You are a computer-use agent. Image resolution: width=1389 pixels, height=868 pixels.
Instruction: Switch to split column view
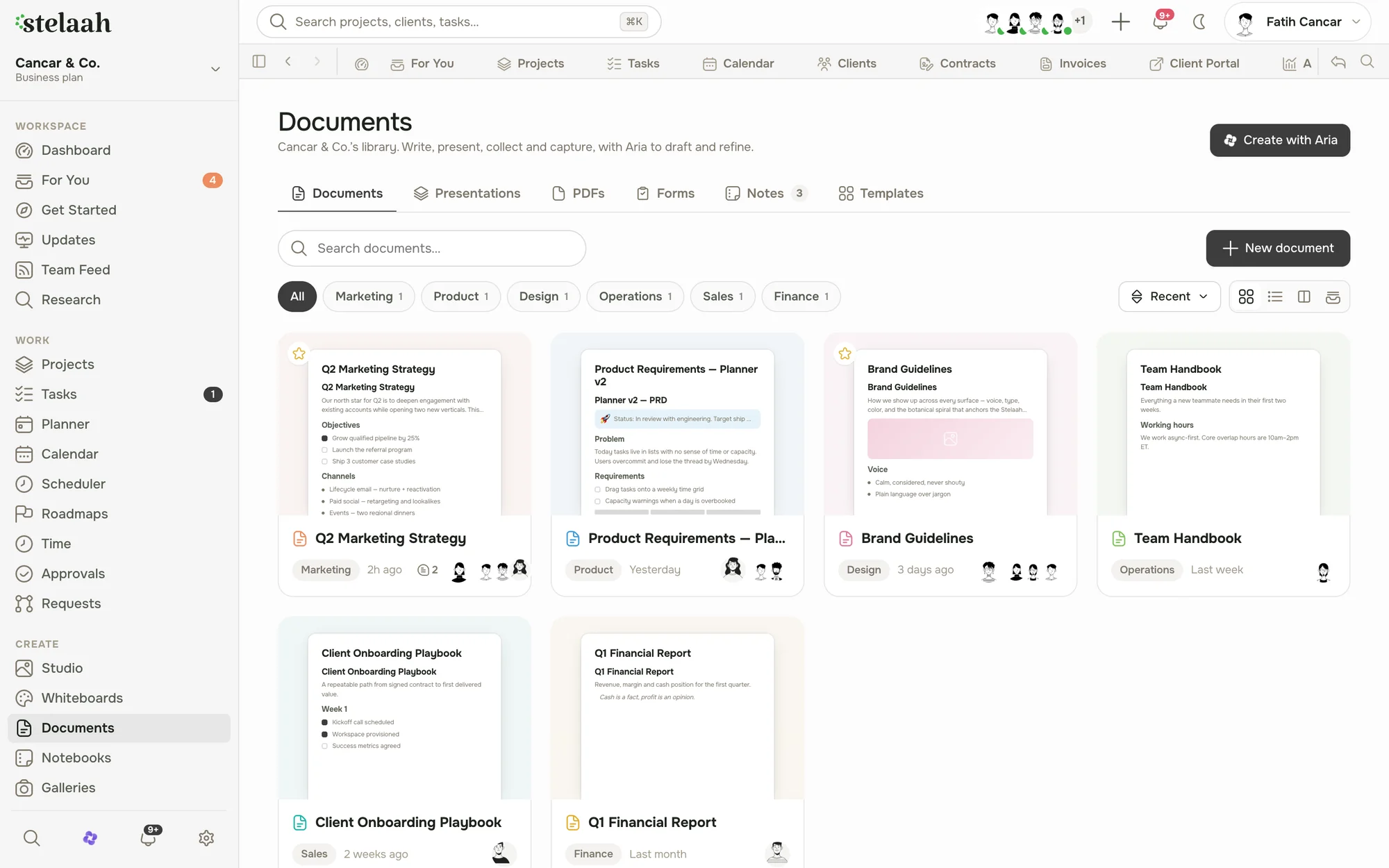pos(1304,297)
